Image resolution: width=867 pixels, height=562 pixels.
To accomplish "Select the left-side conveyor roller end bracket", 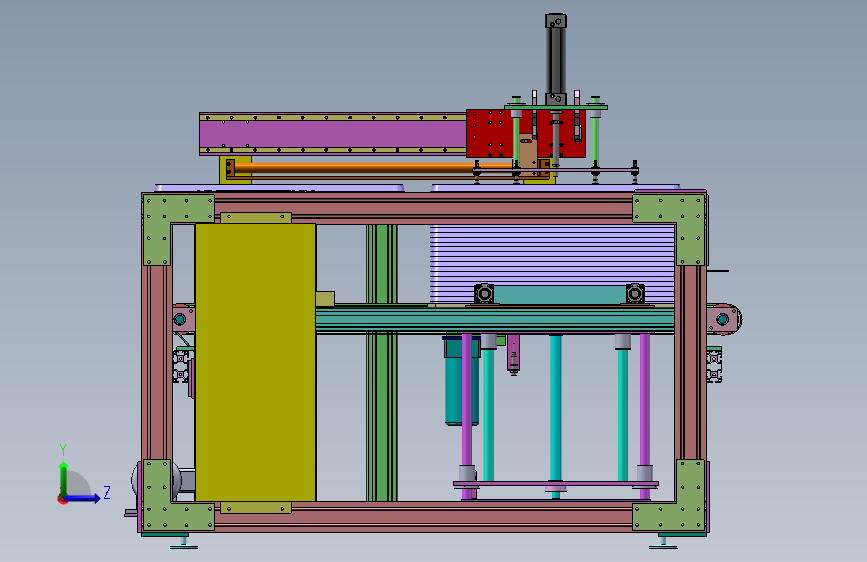I will tap(183, 319).
